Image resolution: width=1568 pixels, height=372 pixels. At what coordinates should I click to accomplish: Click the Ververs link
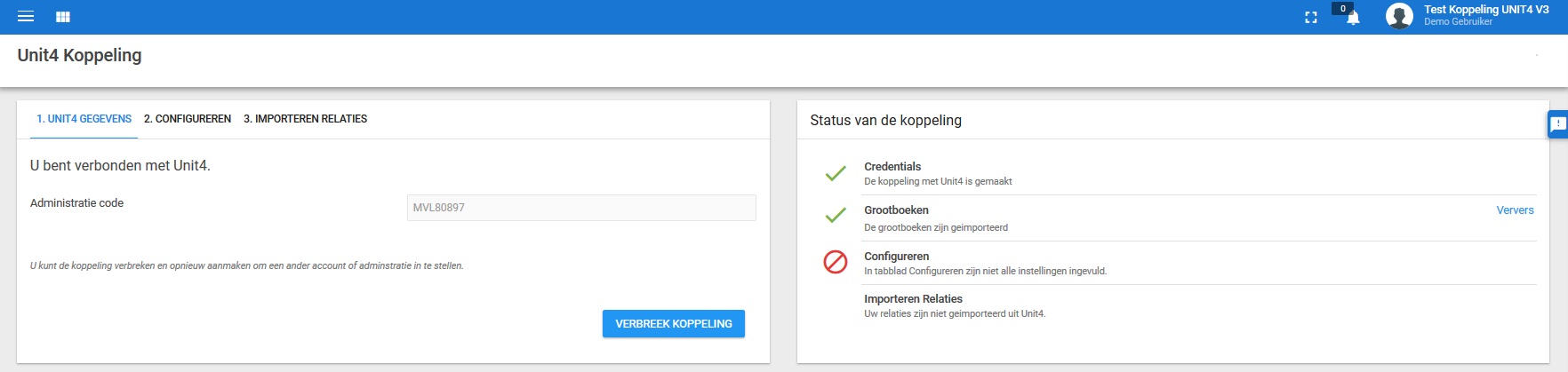point(1515,210)
